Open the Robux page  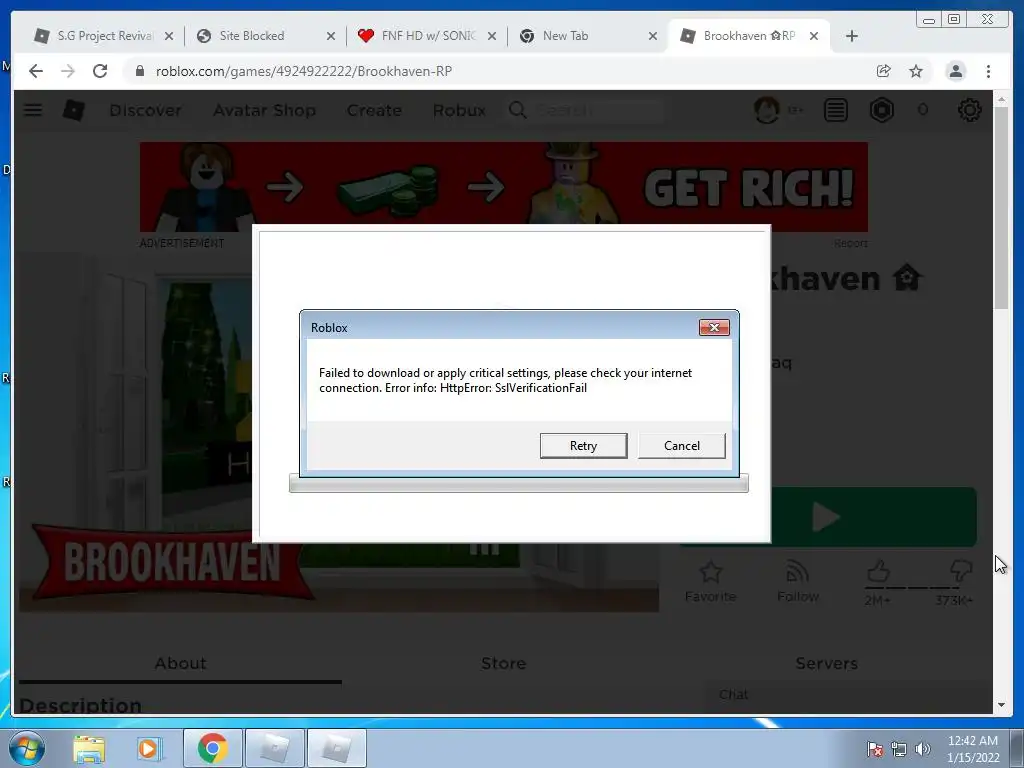(x=459, y=110)
